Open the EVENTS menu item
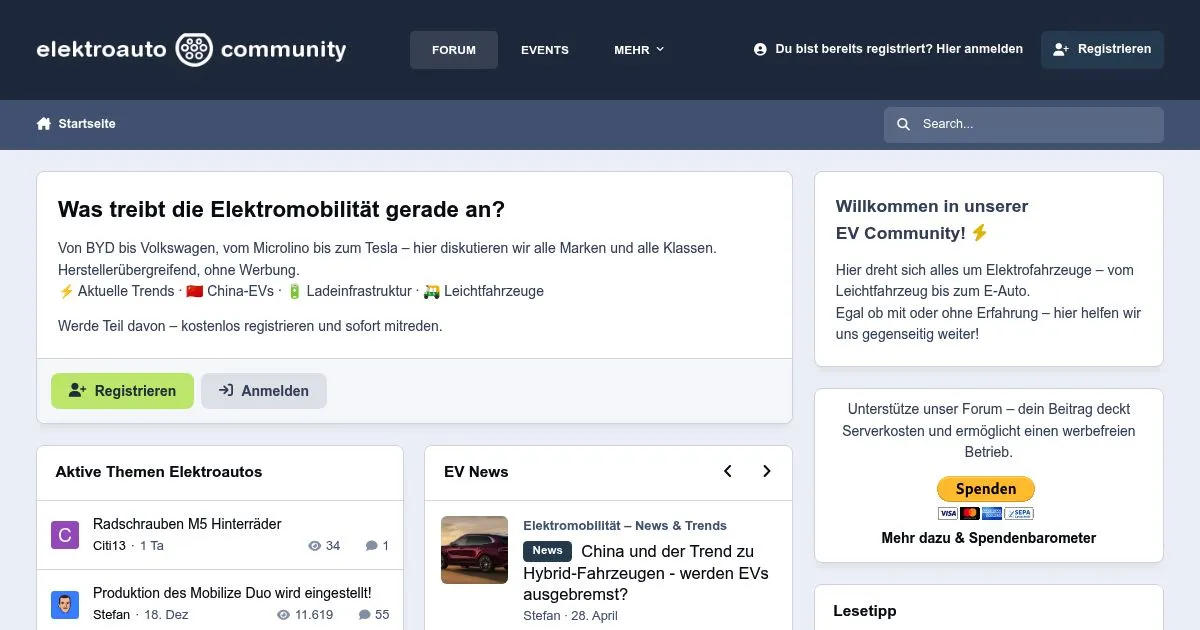Viewport: 1200px width, 630px height. [x=545, y=50]
